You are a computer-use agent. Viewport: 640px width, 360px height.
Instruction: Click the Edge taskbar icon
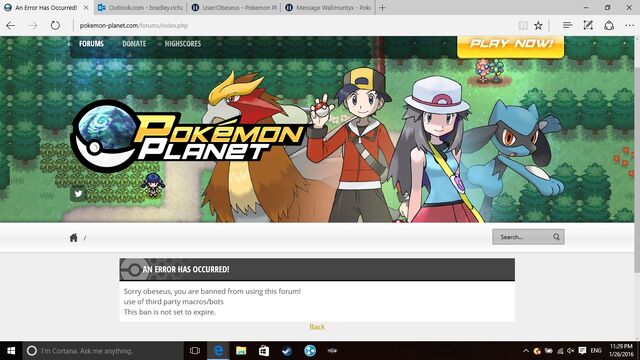(218, 351)
